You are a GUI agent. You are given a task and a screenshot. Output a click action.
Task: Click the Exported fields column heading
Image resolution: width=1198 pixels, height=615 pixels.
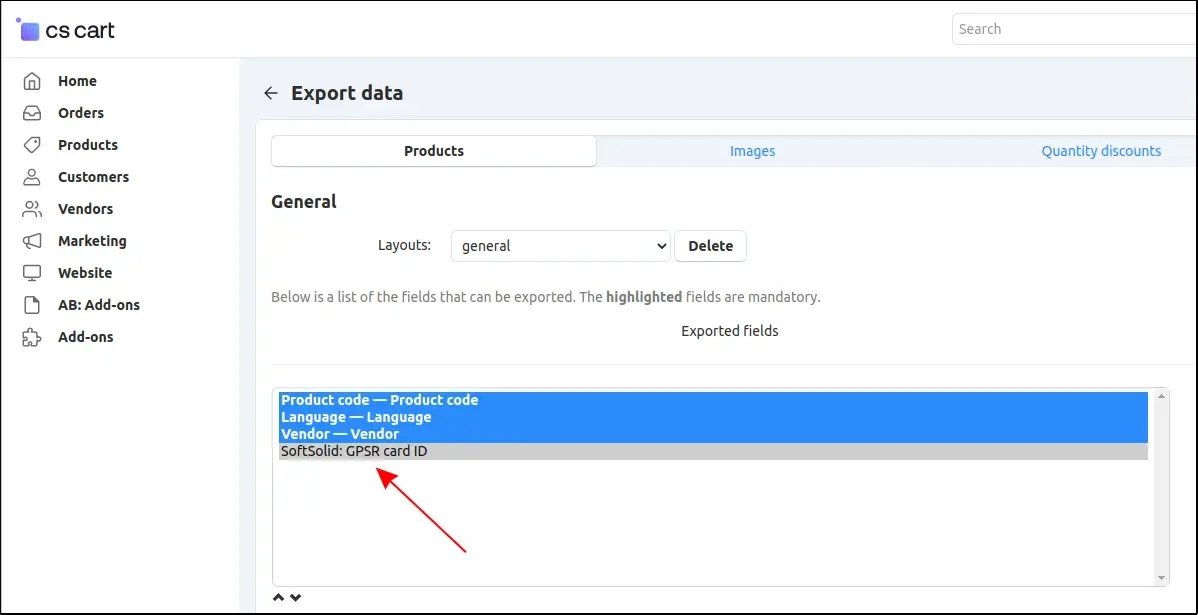click(730, 331)
